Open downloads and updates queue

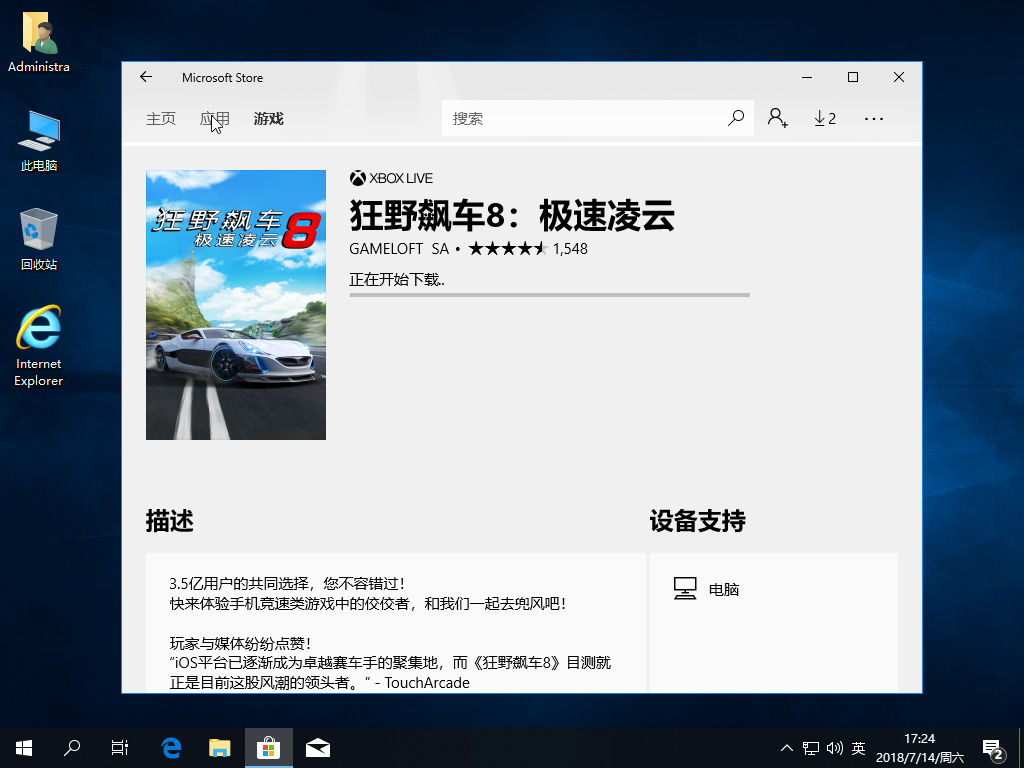tap(825, 118)
